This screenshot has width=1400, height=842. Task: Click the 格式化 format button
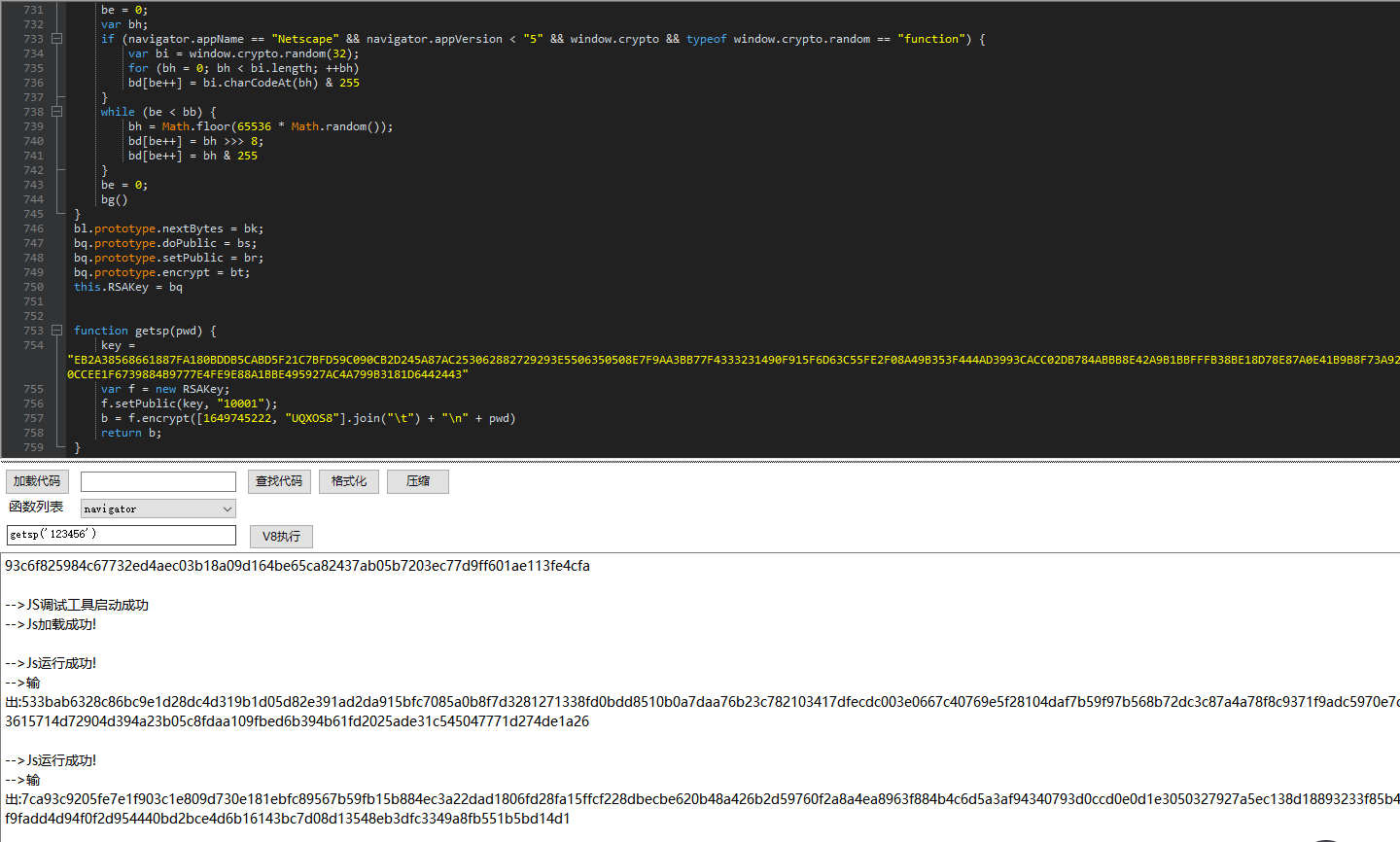pyautogui.click(x=349, y=481)
